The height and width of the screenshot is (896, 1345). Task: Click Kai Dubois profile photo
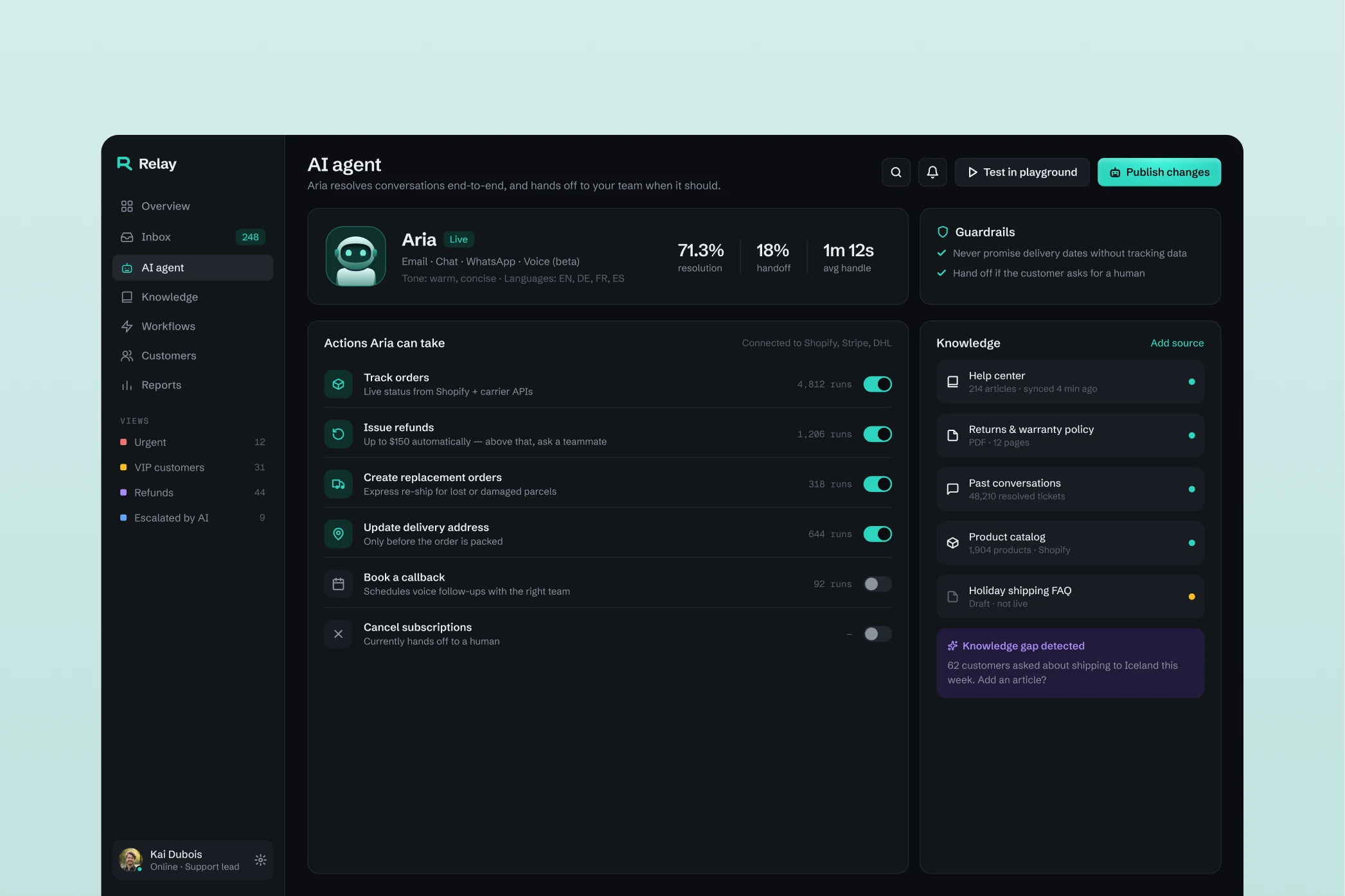click(130, 859)
